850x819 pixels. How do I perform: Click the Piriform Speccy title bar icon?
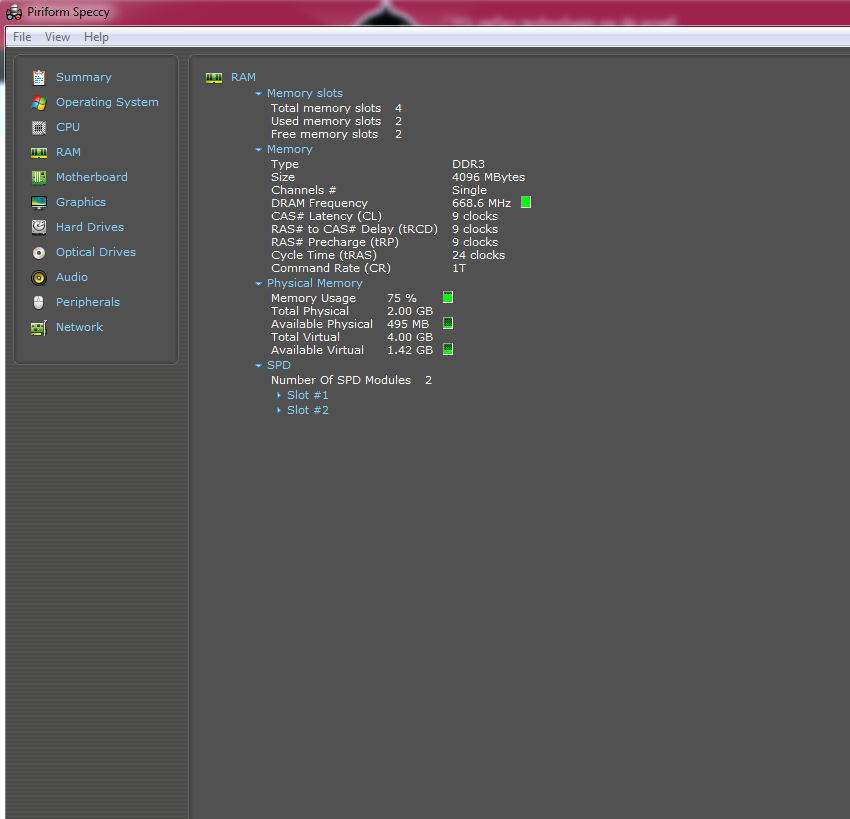(x=14, y=12)
